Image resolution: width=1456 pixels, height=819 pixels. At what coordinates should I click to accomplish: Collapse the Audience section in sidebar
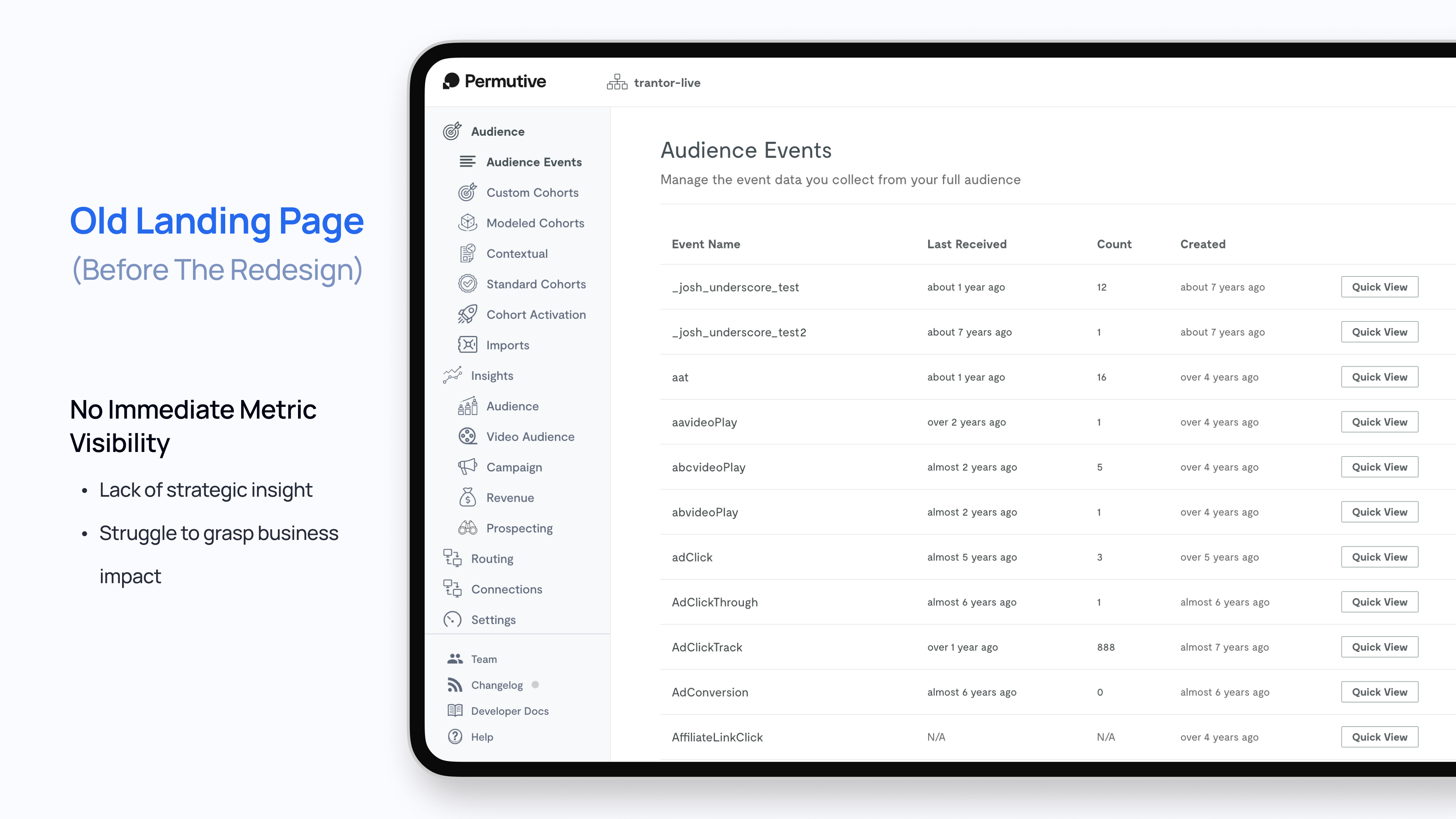(x=497, y=132)
